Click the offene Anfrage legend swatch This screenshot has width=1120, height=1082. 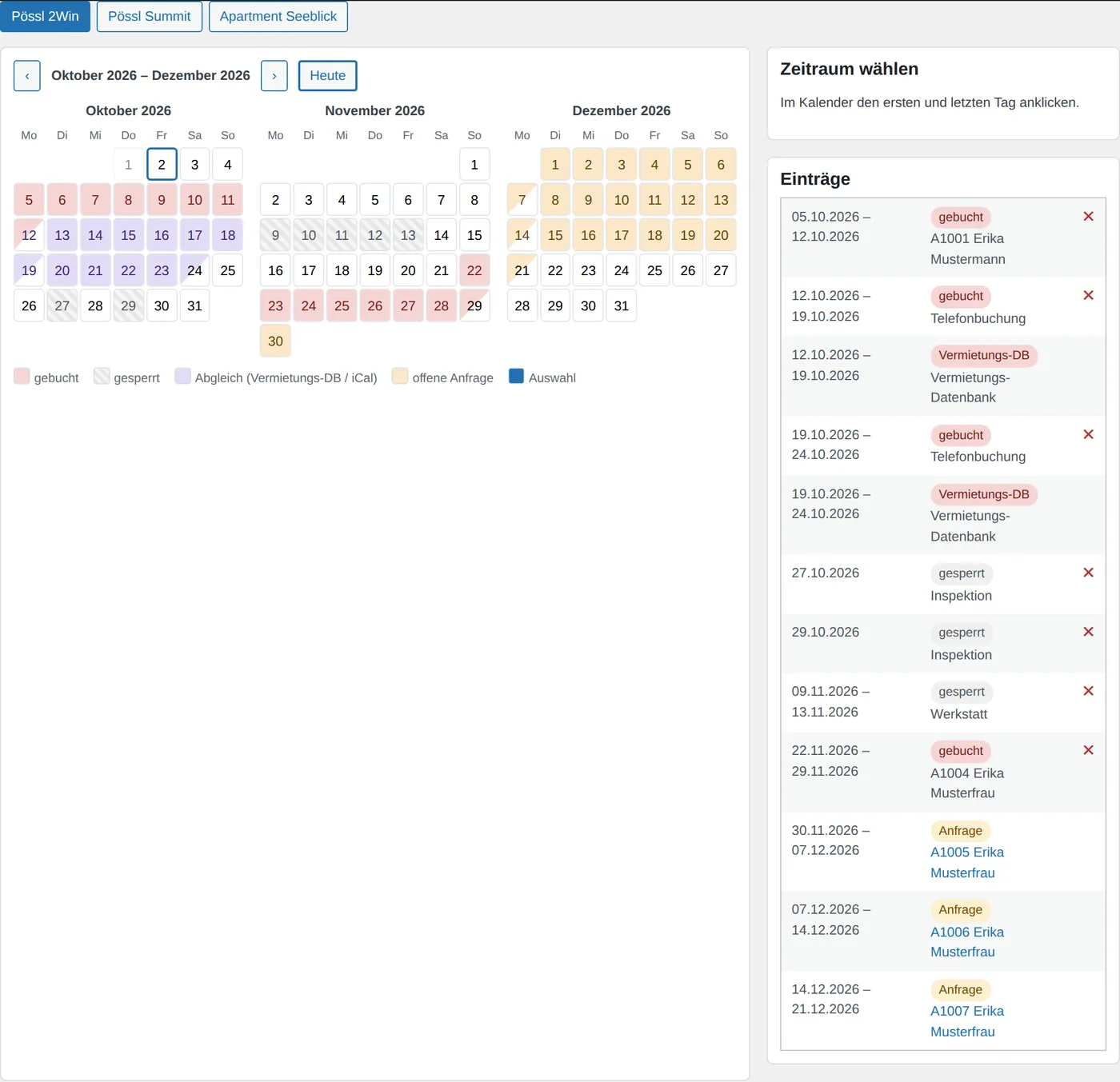point(400,377)
